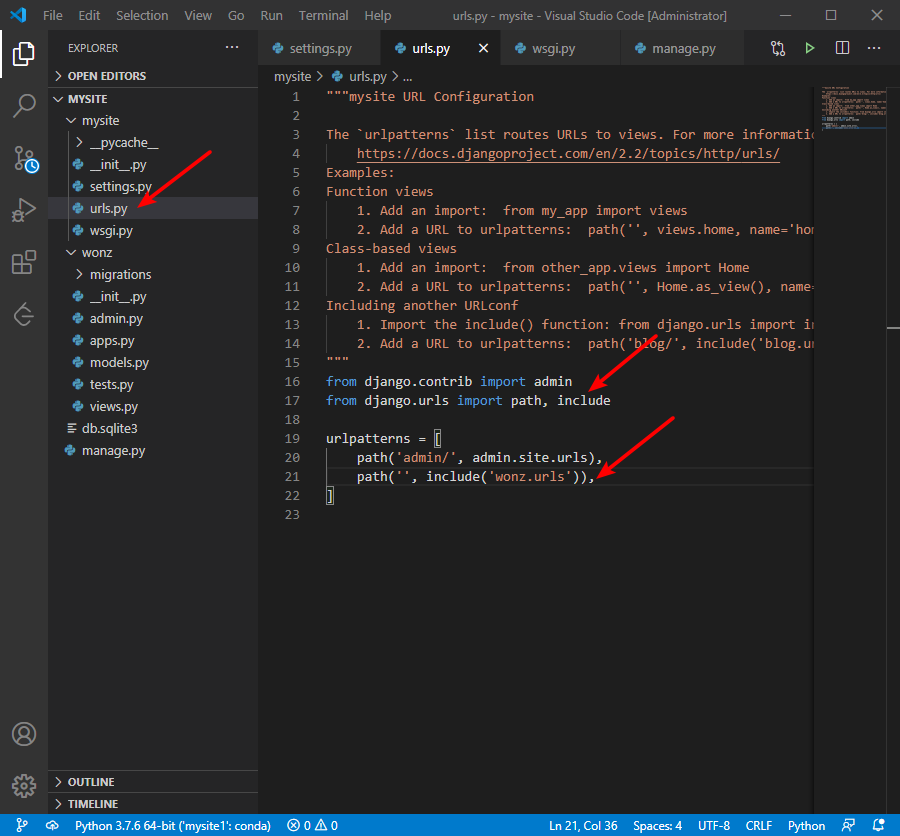Select Python 3.7.6 interpreter in status bar

[173, 826]
